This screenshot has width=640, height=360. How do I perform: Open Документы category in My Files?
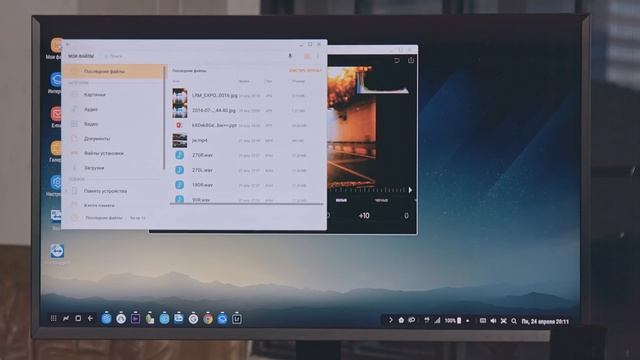113,138
